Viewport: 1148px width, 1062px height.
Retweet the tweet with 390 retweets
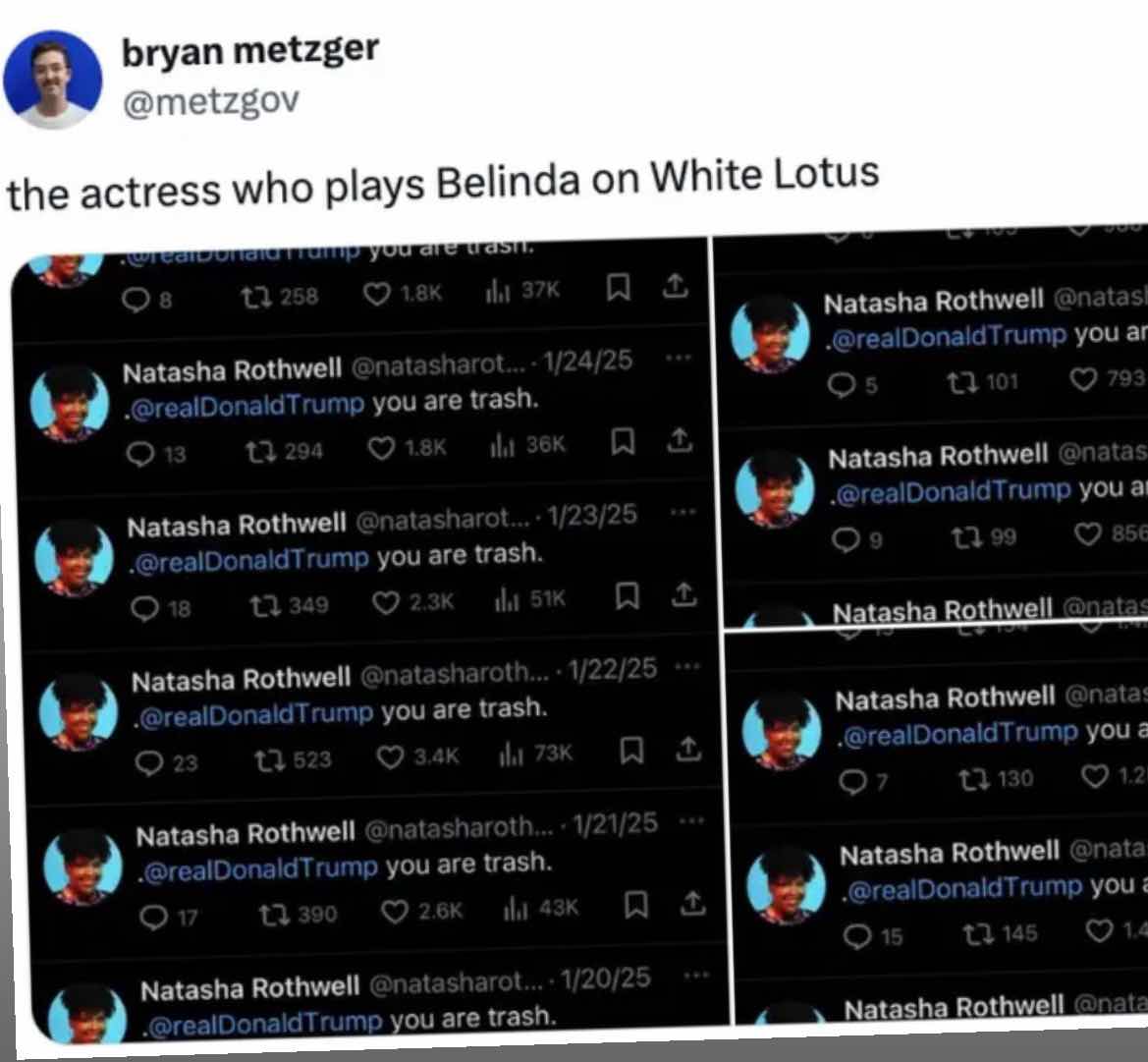[x=298, y=914]
